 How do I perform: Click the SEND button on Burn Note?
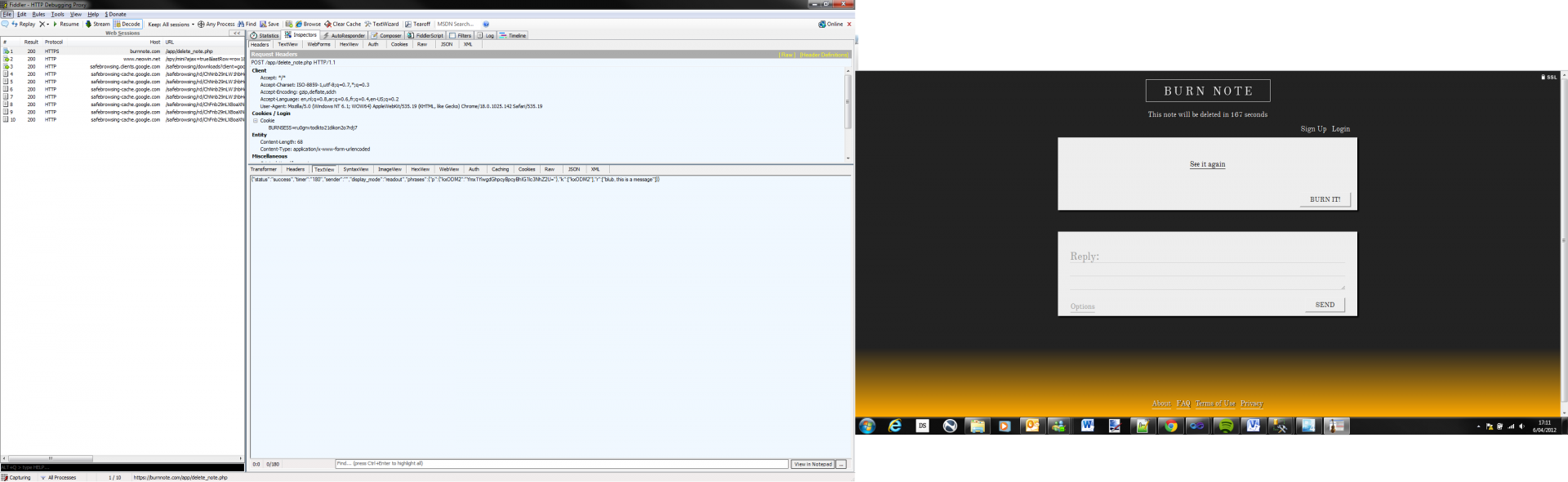click(1325, 305)
